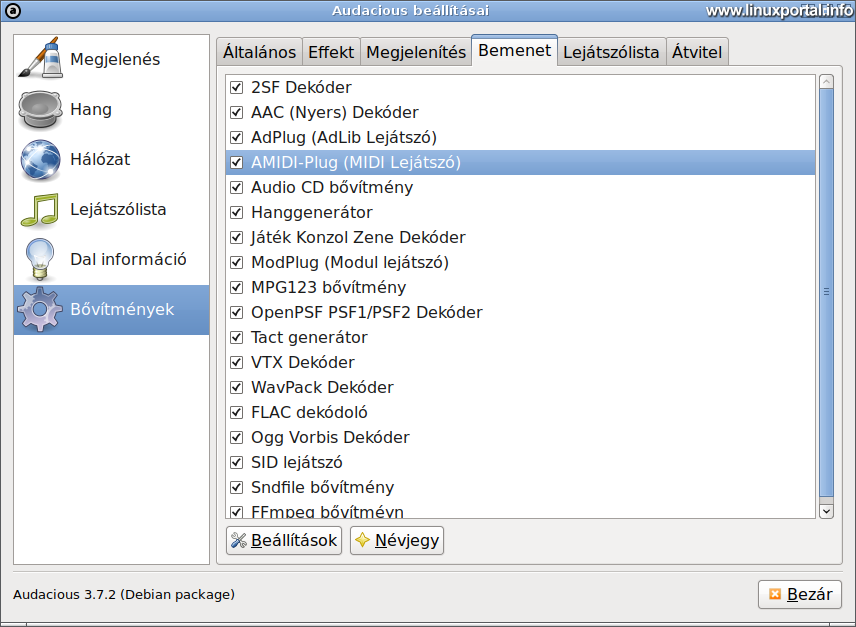Select the Bemenet tab

(514, 50)
